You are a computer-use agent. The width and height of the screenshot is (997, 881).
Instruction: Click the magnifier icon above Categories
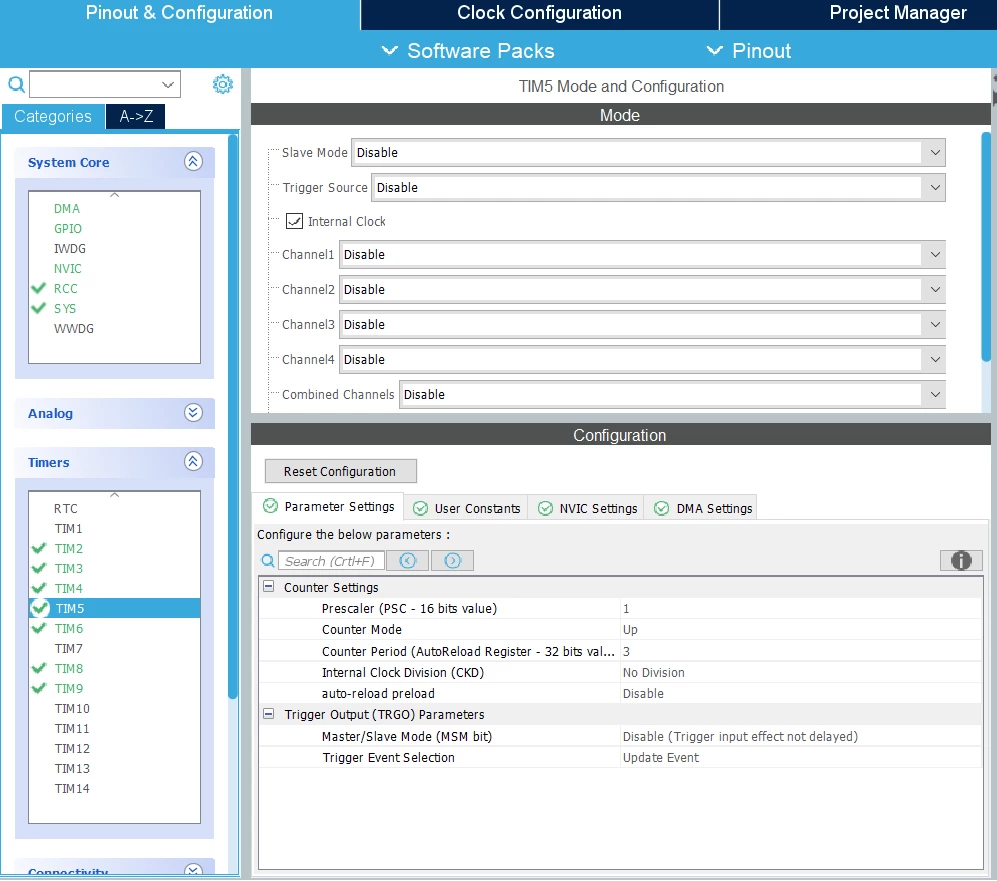click(x=17, y=84)
